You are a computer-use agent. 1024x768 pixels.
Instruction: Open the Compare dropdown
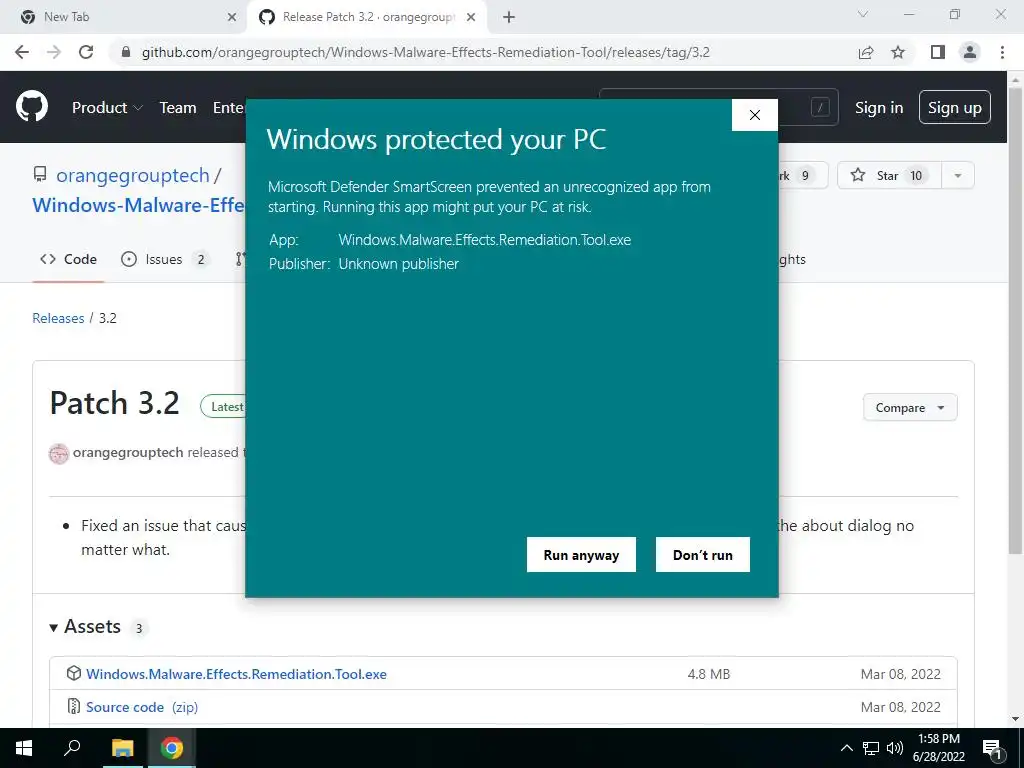pyautogui.click(x=910, y=408)
